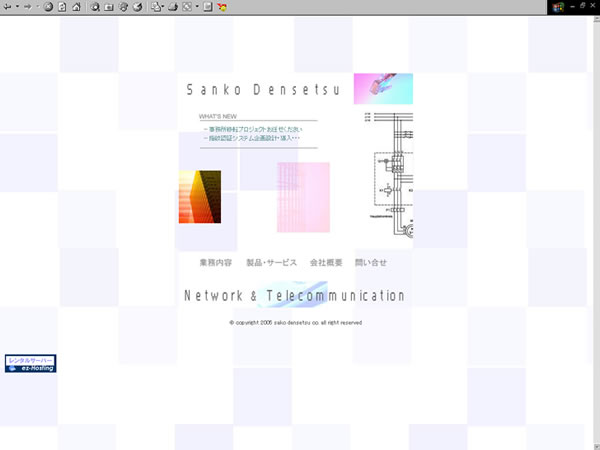The image size is (600, 450).
Task: Minimize the browser window
Action: point(572,7)
